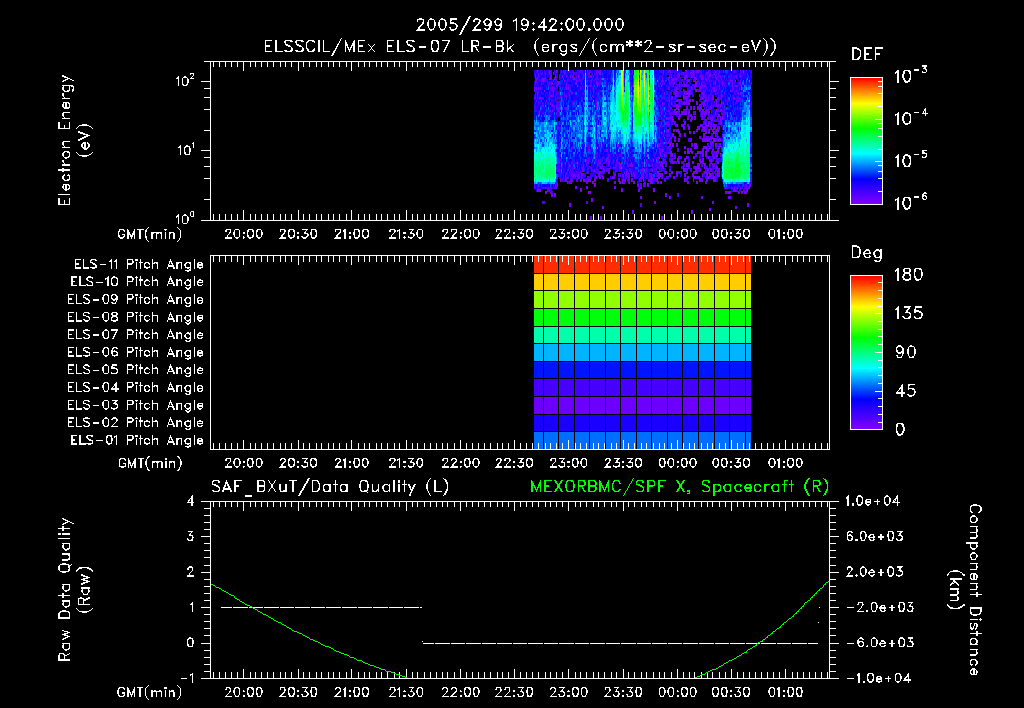Click the 10⁻⁶ DEF scale value
The image size is (1024, 708).
910,202
